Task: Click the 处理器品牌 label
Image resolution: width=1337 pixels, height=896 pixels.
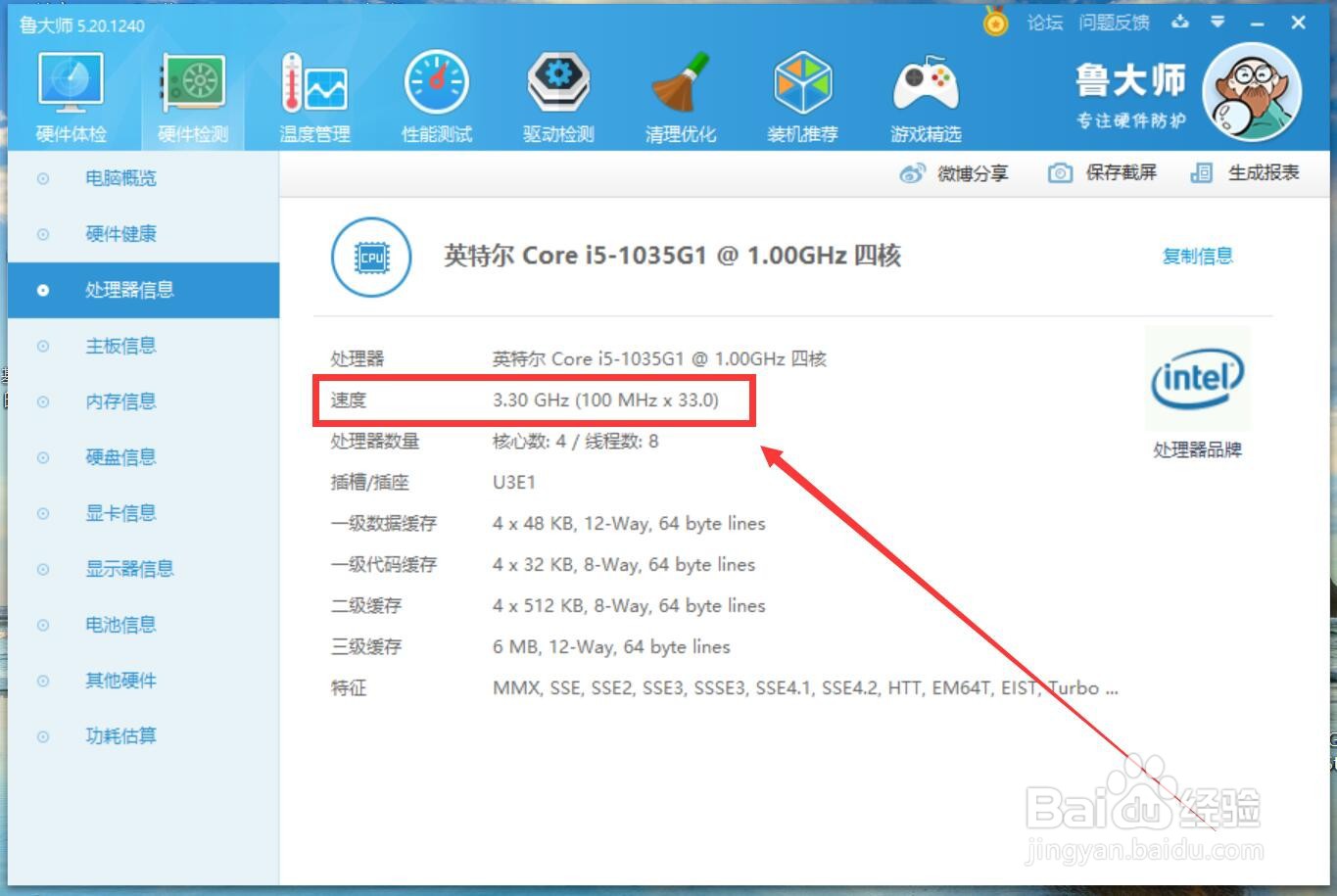Action: pyautogui.click(x=1197, y=450)
